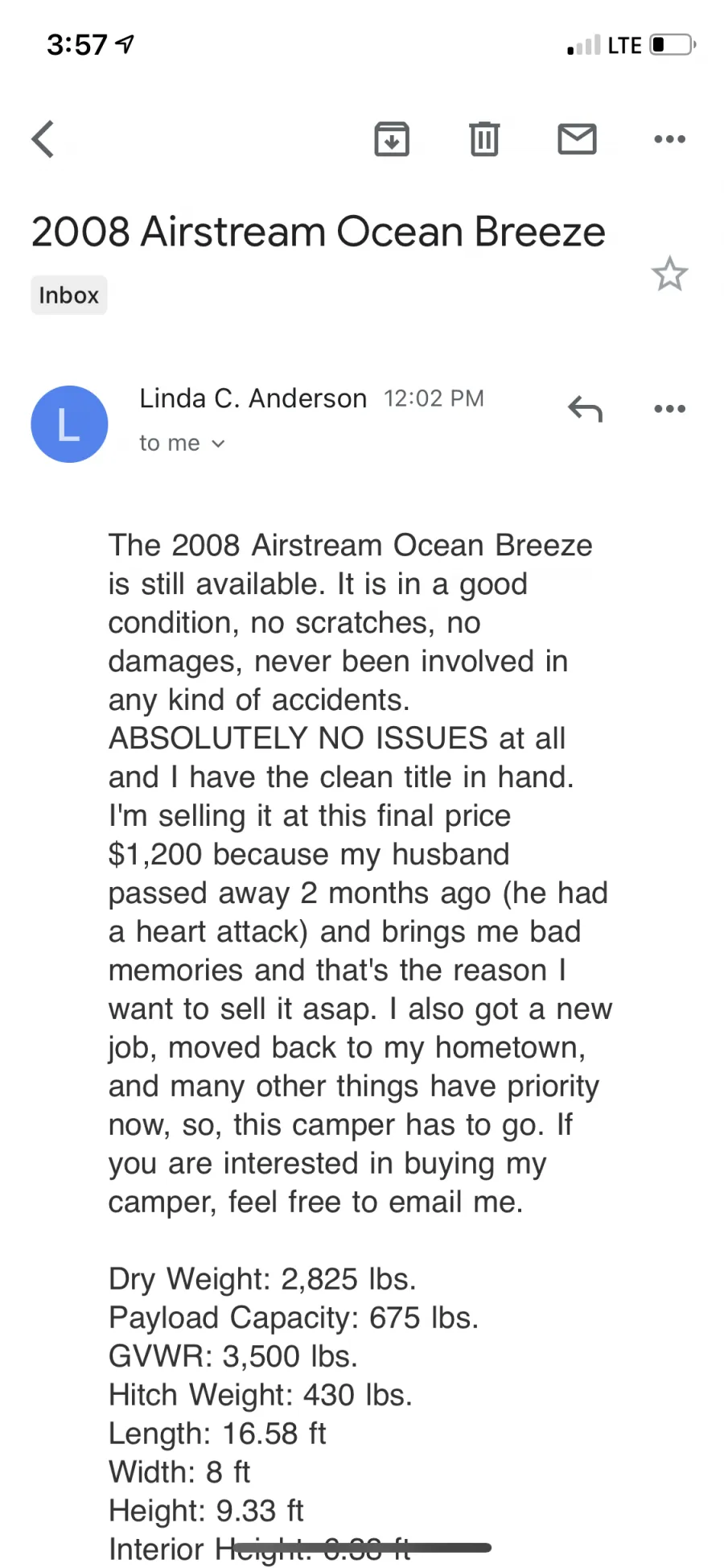Go back using the left chevron arrow
The image size is (724, 1568).
pyautogui.click(x=43, y=139)
